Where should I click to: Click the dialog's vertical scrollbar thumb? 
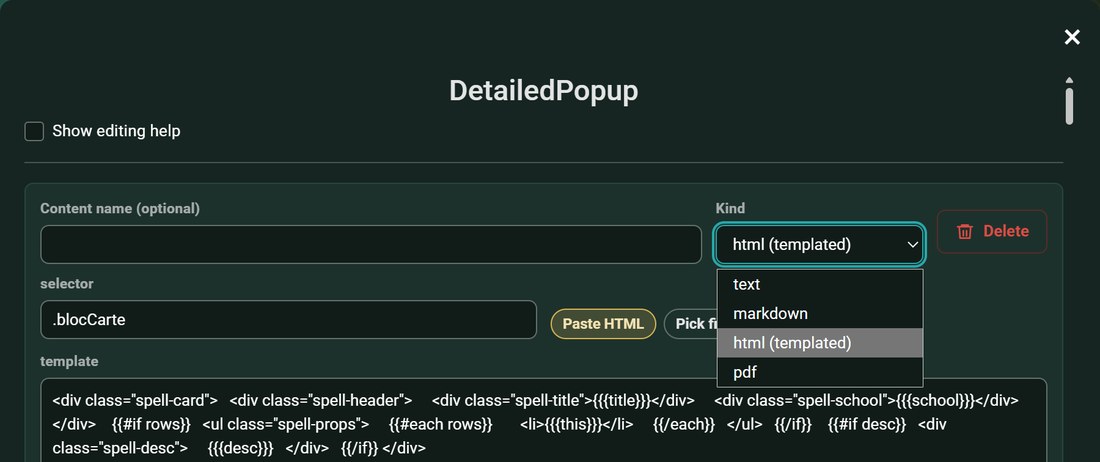(1069, 106)
